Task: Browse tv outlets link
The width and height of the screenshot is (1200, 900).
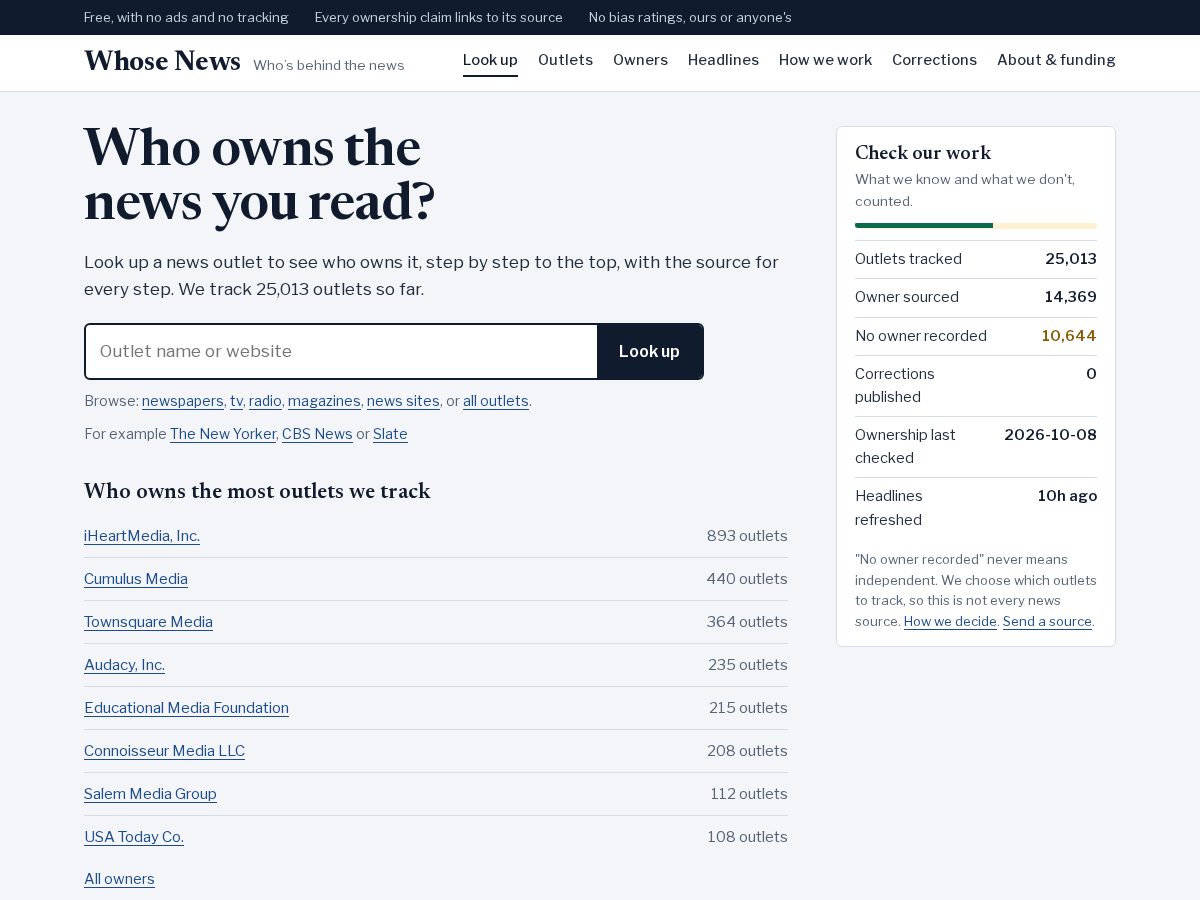Action: click(x=236, y=401)
